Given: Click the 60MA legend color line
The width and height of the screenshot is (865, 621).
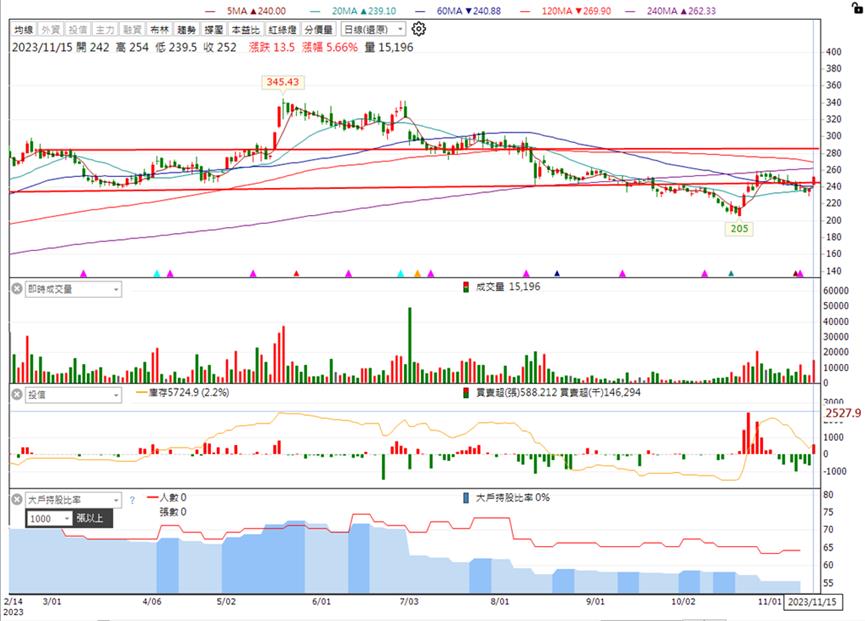Looking at the screenshot, I should tap(422, 11).
